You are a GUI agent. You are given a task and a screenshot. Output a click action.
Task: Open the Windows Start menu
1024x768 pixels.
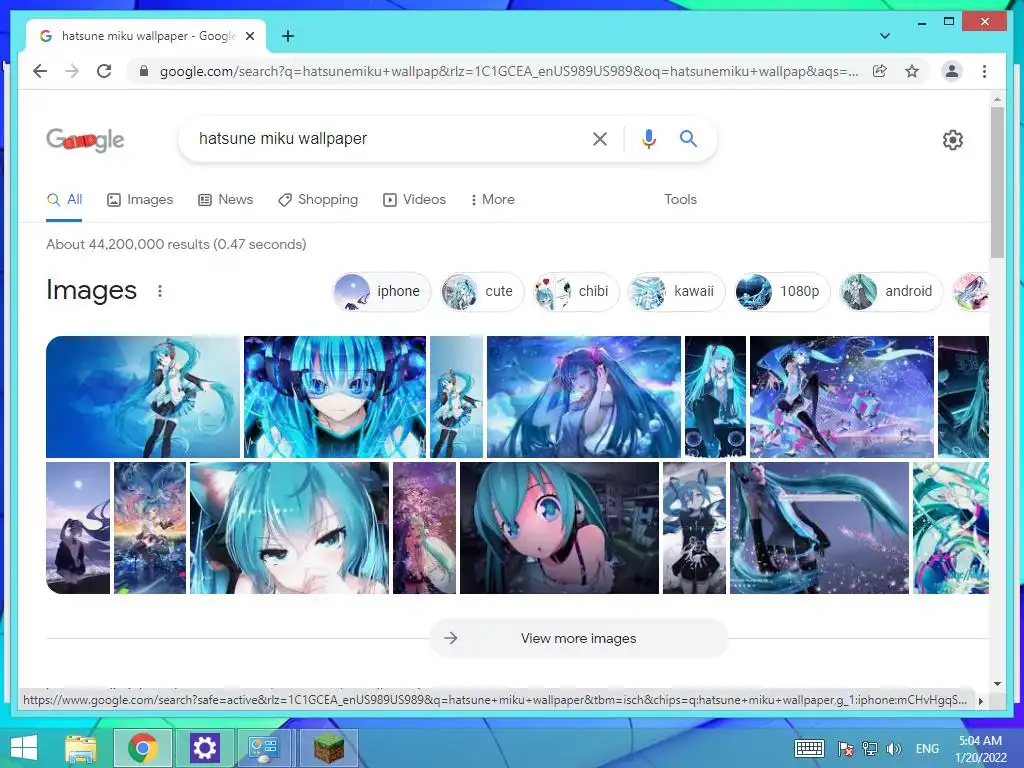[x=24, y=748]
